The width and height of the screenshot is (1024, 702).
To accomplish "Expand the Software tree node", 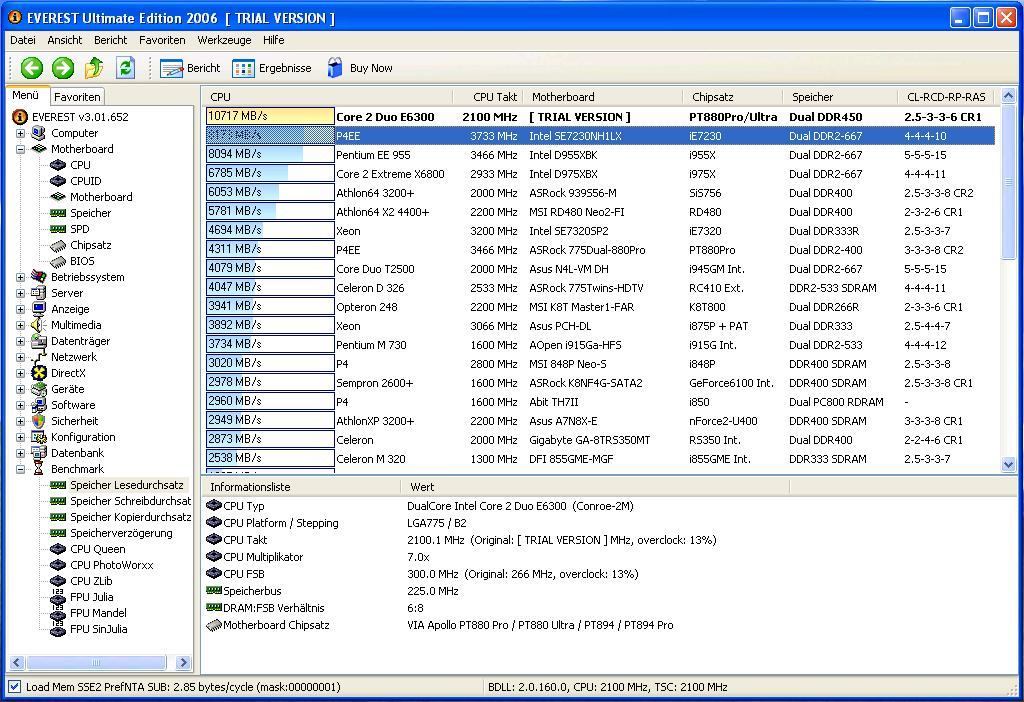I will (x=20, y=406).
